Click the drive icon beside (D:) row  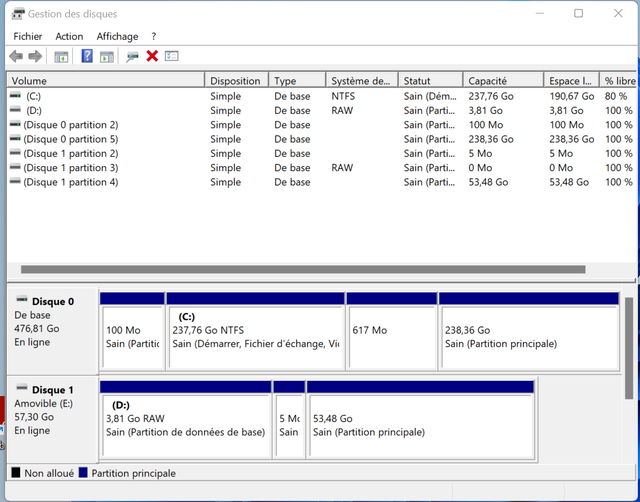[x=15, y=109]
